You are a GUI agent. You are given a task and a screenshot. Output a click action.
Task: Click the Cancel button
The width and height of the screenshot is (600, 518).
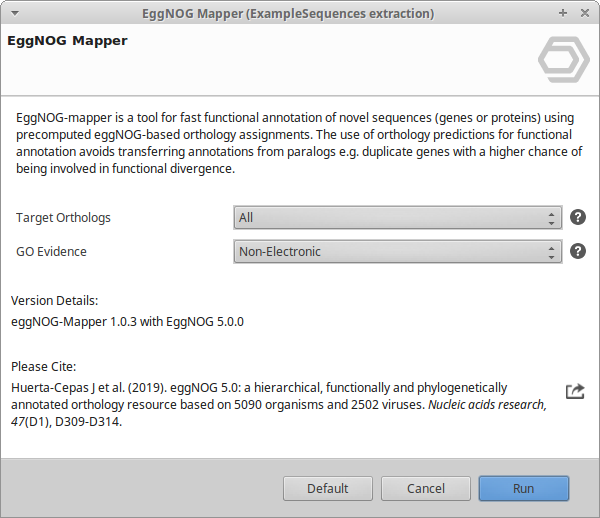coord(426,488)
